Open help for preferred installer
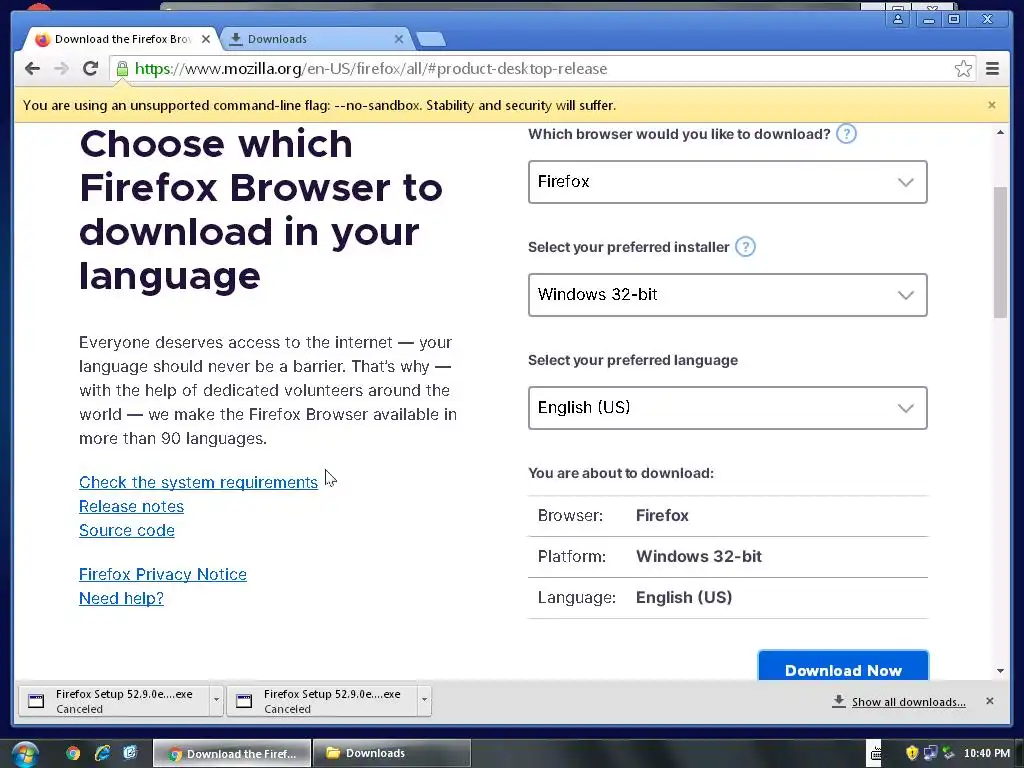Screen dimensions: 1024x768 tap(745, 247)
